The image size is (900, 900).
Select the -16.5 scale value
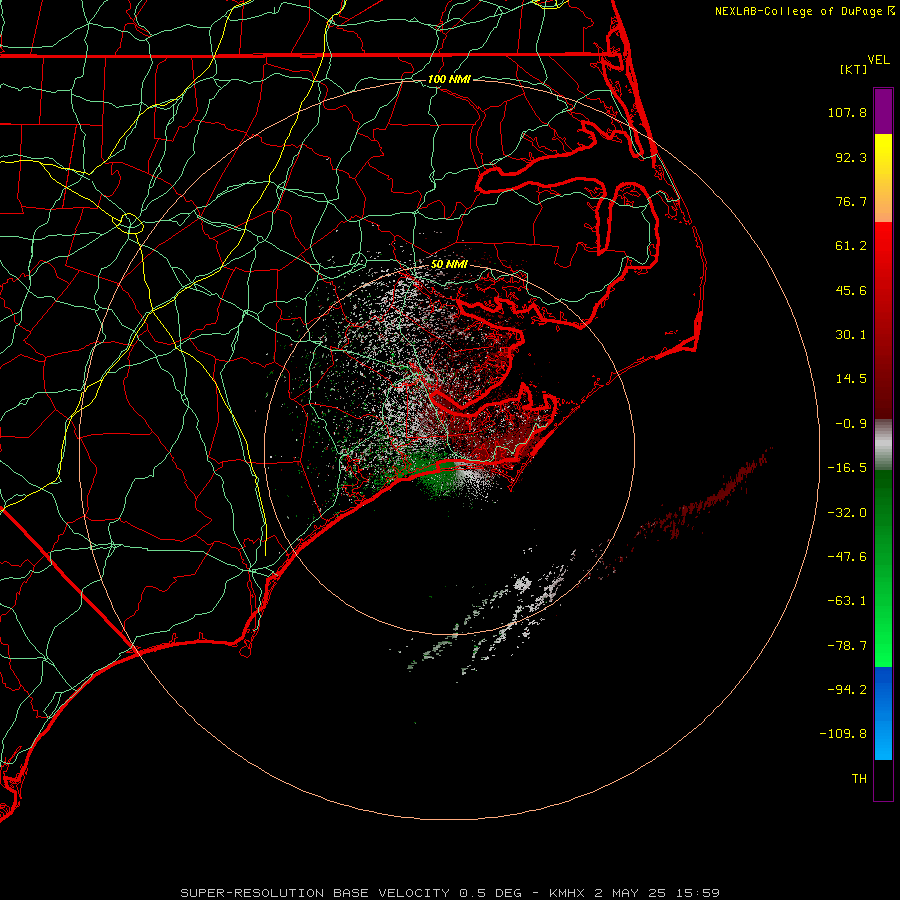click(847, 468)
